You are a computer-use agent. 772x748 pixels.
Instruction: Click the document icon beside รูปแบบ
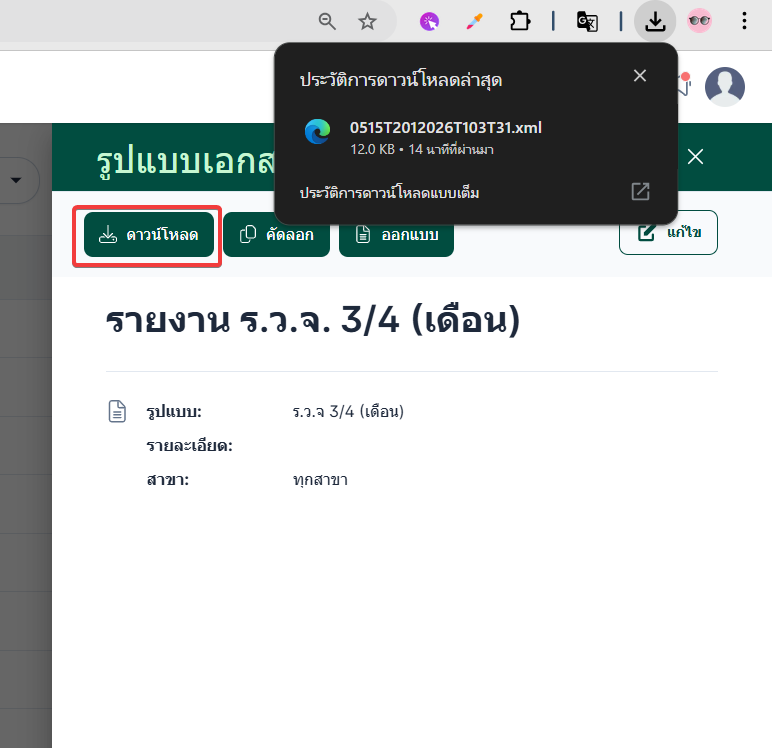point(117,412)
